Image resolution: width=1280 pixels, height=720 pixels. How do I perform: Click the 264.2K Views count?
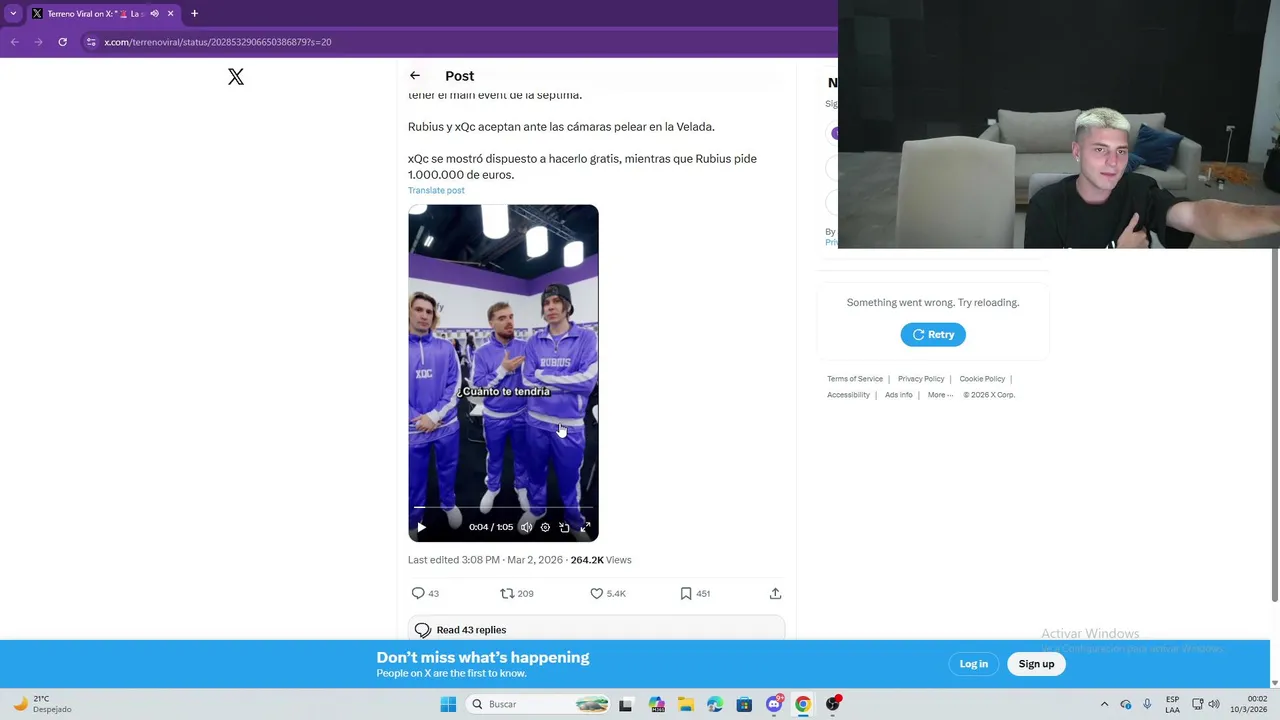tap(601, 560)
